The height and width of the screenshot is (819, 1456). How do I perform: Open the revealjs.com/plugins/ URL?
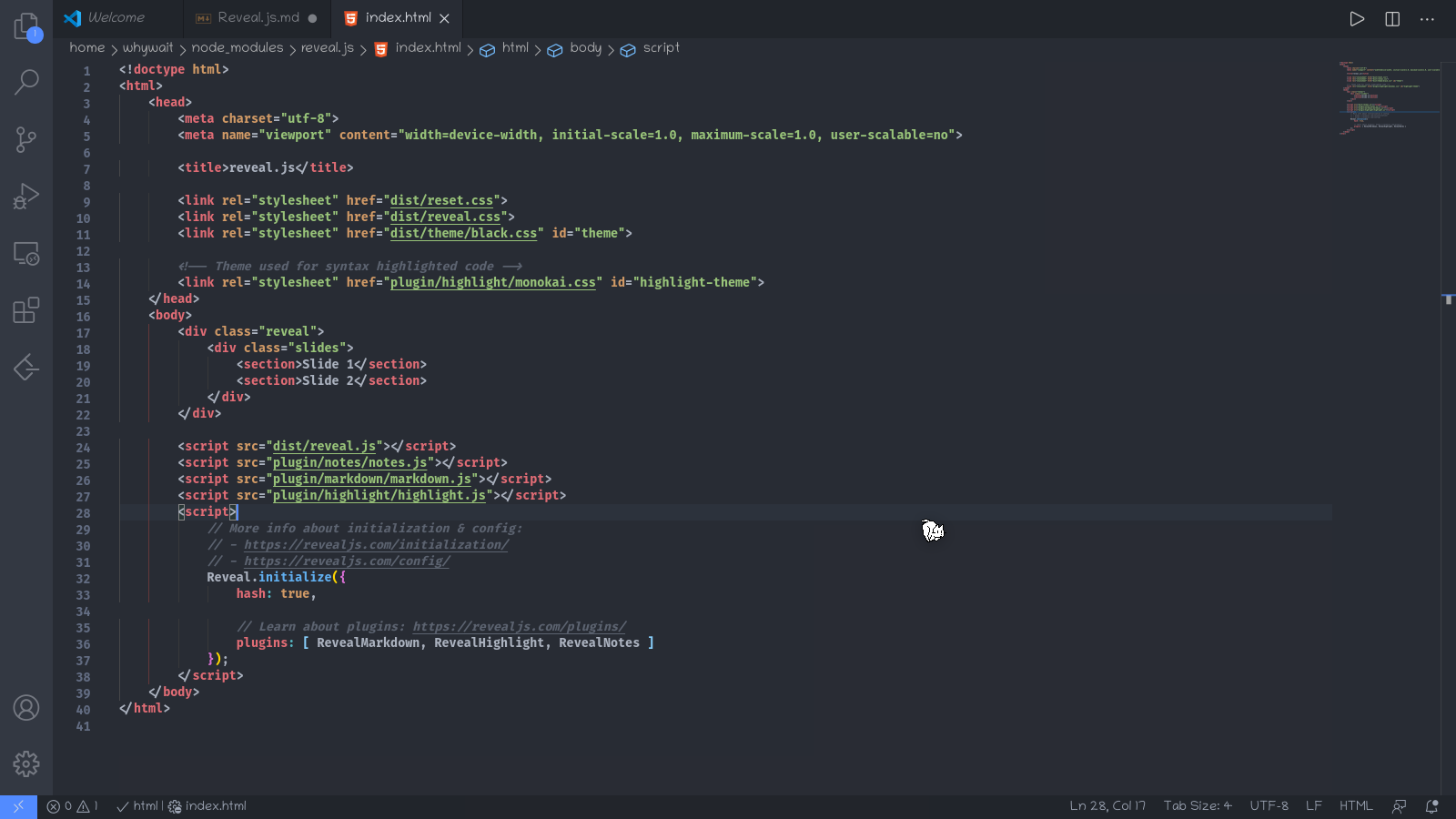pos(519,626)
